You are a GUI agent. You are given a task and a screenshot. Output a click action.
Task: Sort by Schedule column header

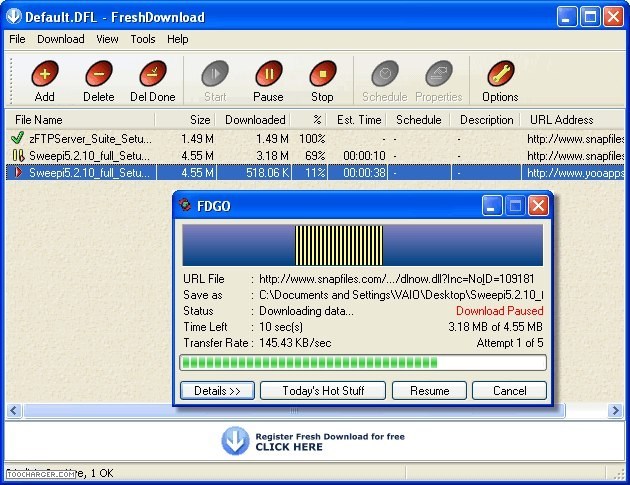[419, 120]
